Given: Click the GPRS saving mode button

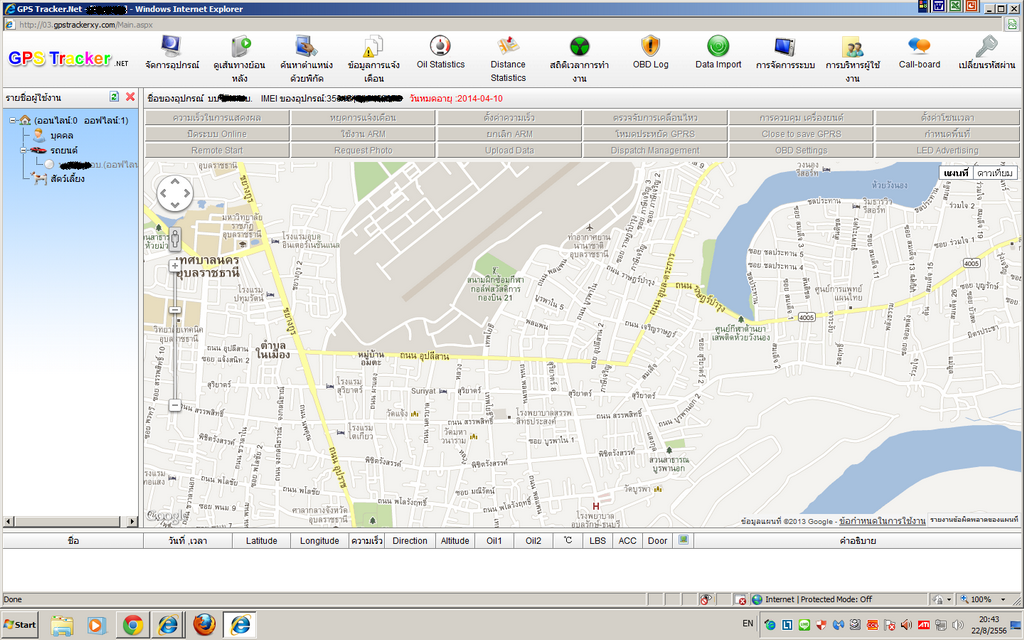Looking at the screenshot, I should (x=655, y=134).
